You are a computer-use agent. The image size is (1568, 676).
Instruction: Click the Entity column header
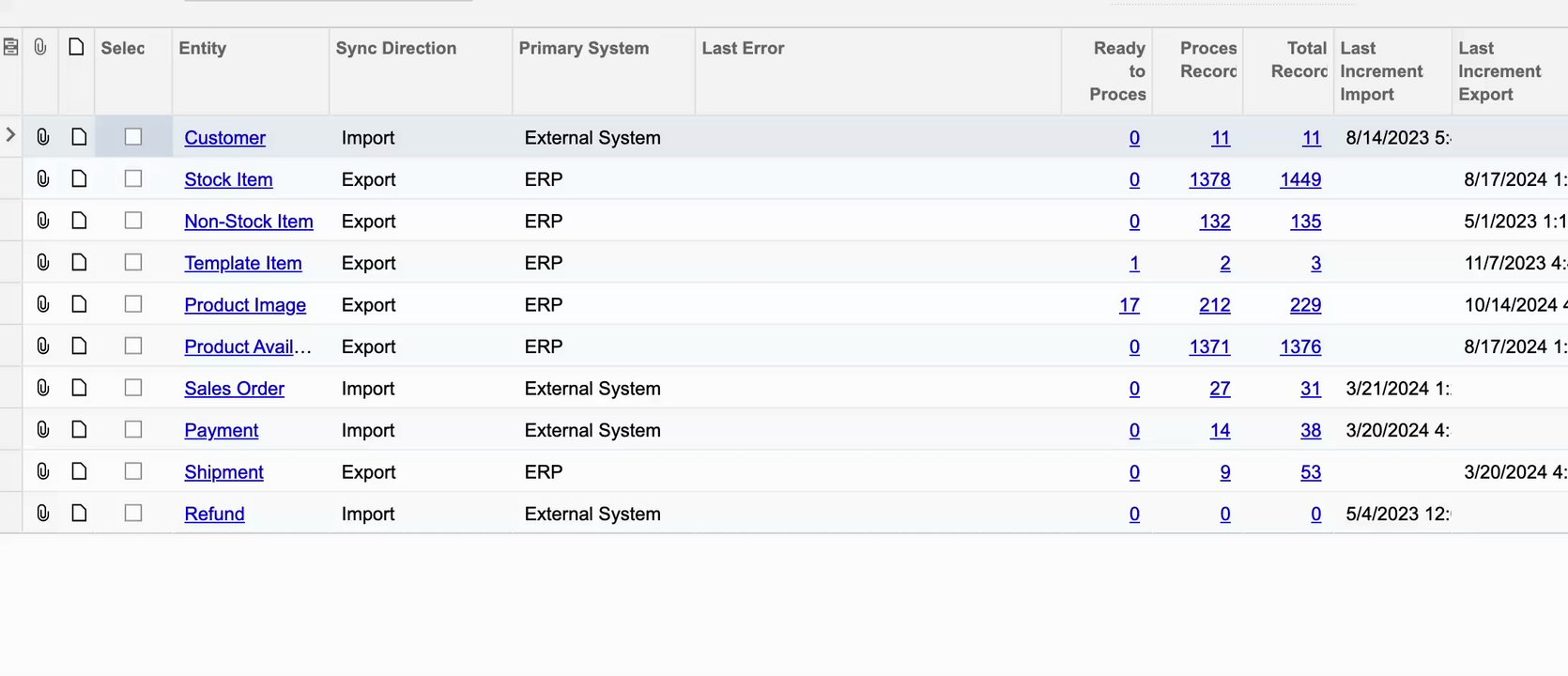[203, 48]
